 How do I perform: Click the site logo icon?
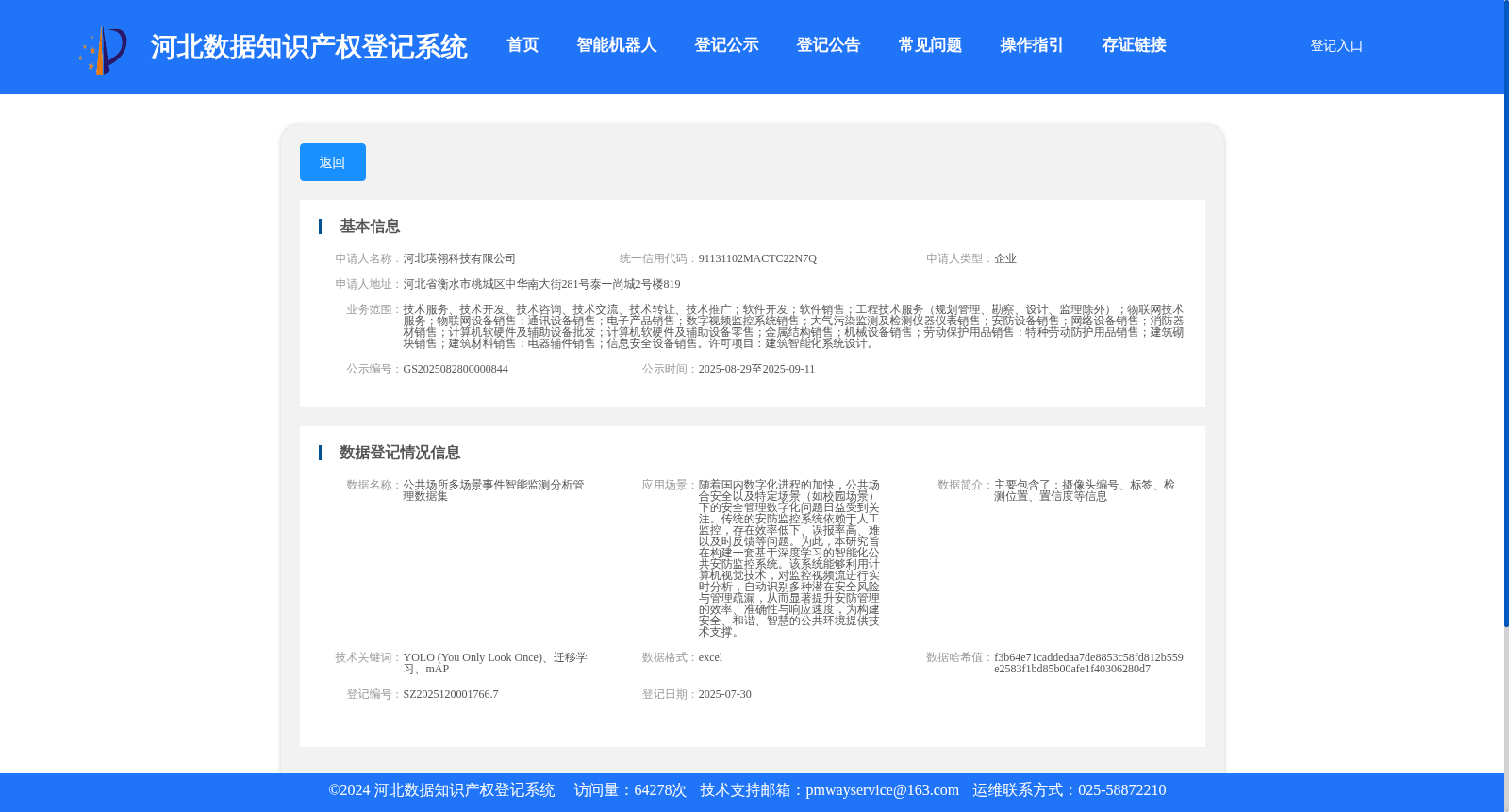pyautogui.click(x=103, y=50)
